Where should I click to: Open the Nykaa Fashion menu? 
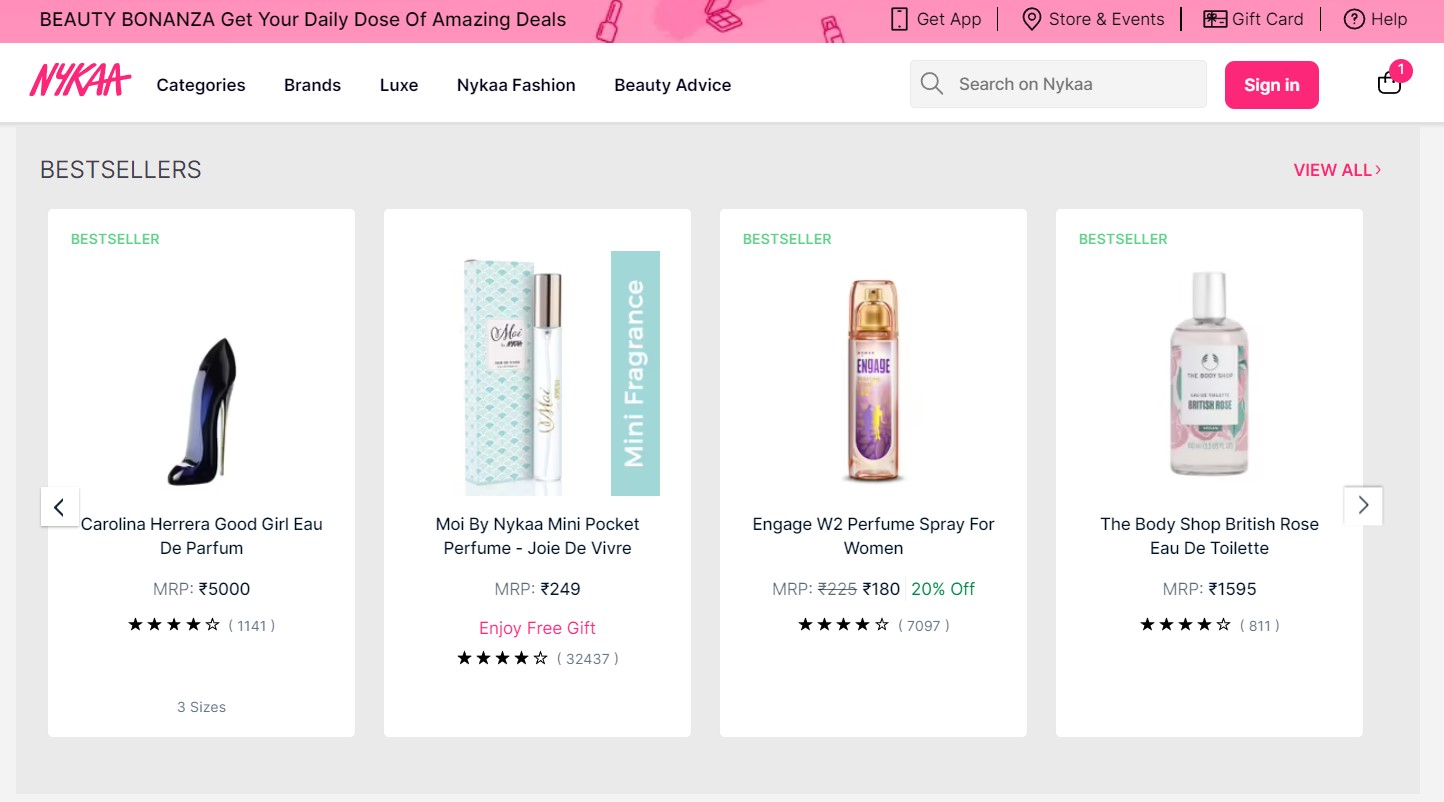pyautogui.click(x=516, y=85)
